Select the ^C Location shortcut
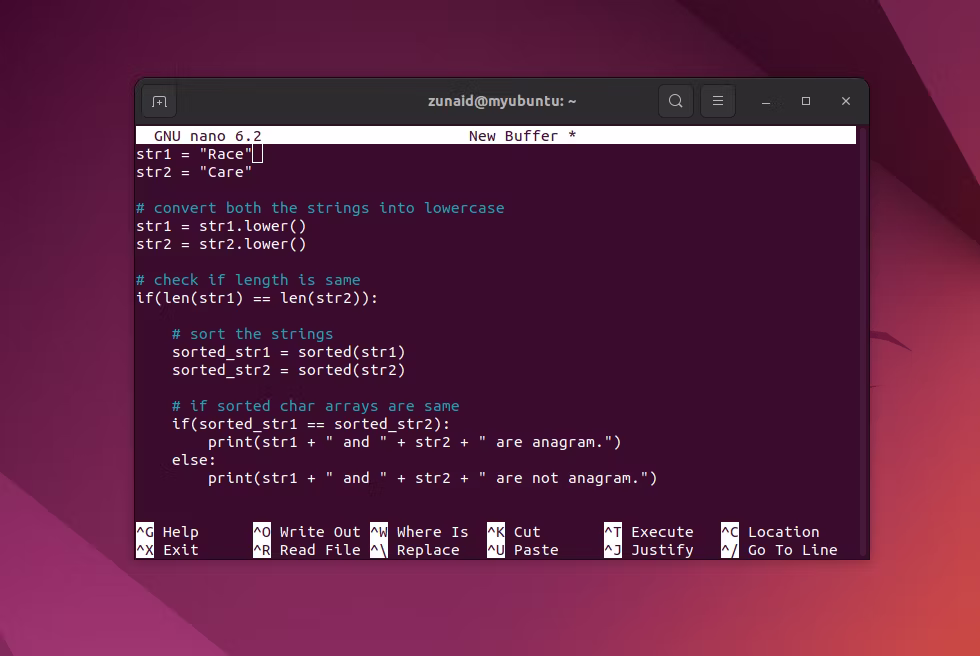Image resolution: width=980 pixels, height=656 pixels. coord(770,532)
